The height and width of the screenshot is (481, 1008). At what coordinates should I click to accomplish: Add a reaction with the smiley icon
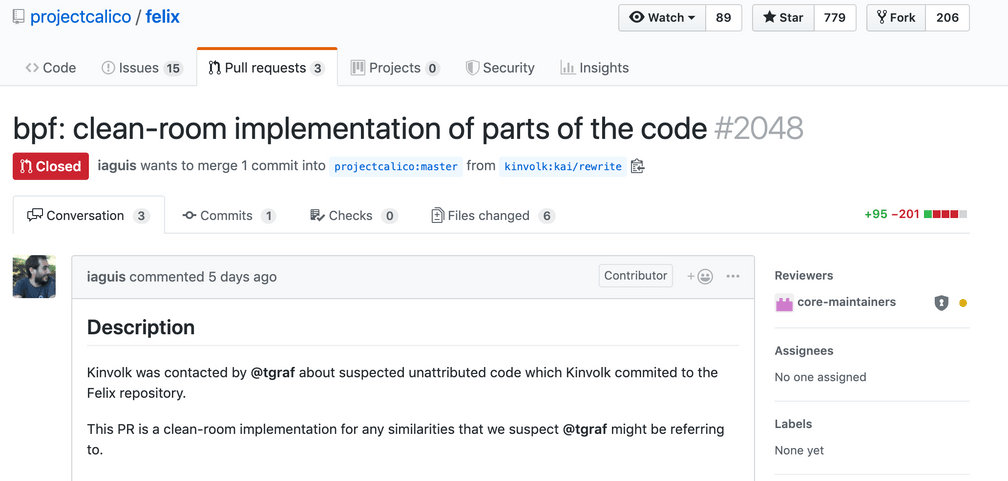click(700, 277)
